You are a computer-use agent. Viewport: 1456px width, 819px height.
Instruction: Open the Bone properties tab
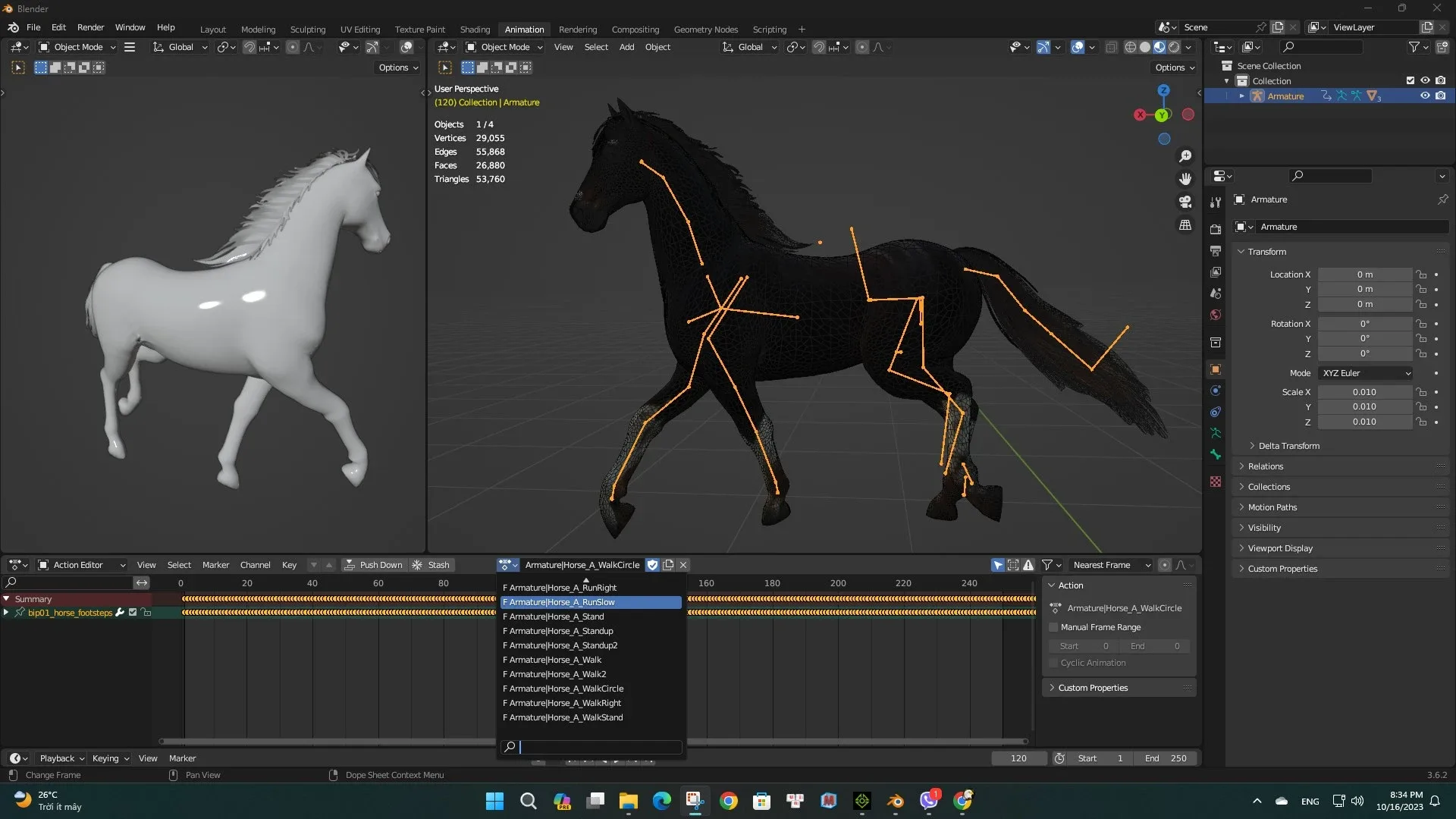(1216, 454)
